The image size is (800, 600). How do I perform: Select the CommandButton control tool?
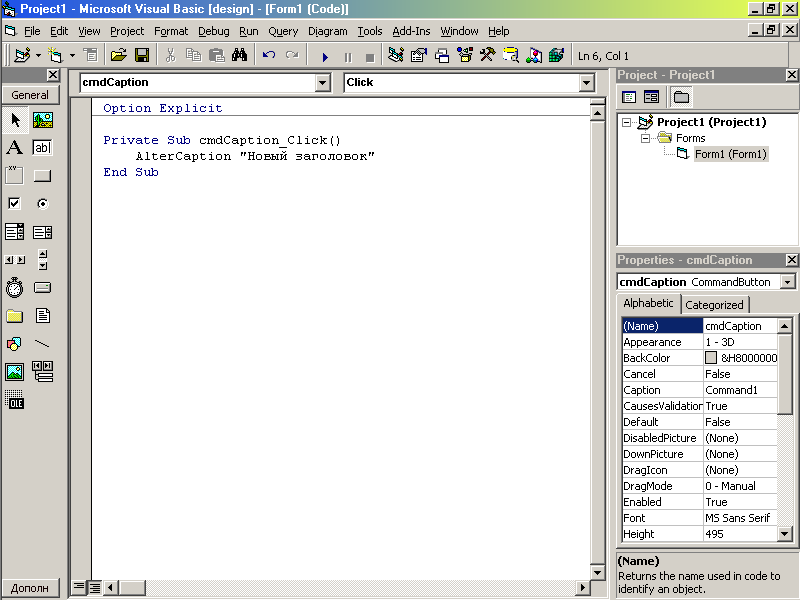[x=43, y=176]
